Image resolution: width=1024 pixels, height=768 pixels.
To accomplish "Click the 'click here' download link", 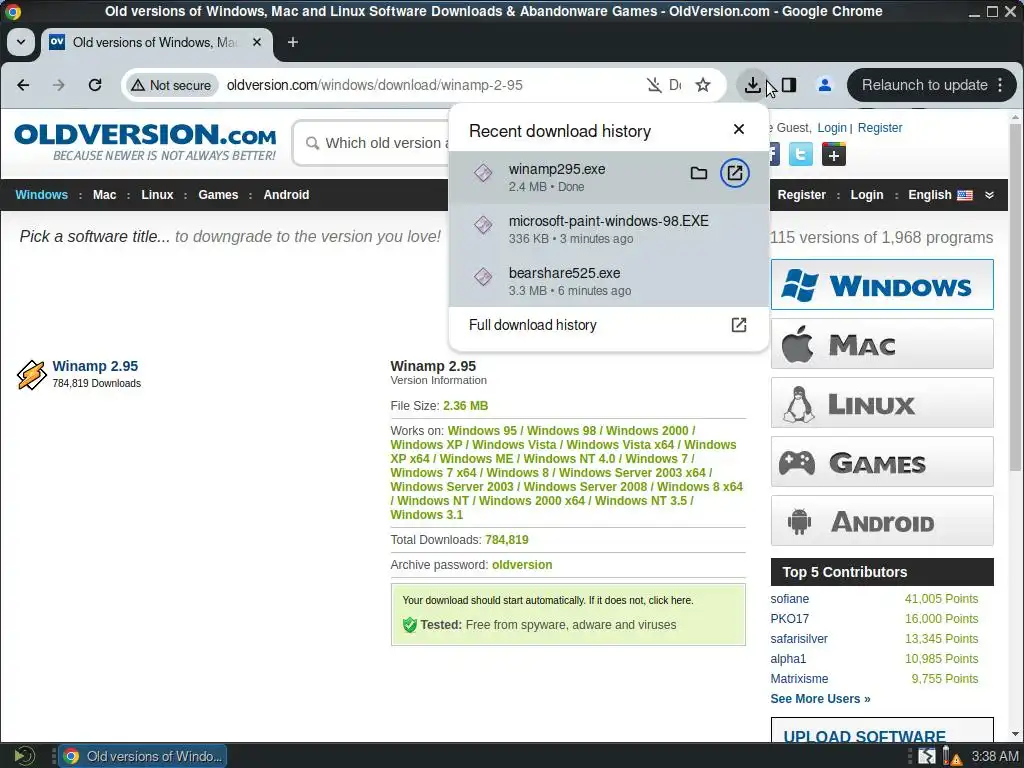I will 669,600.
